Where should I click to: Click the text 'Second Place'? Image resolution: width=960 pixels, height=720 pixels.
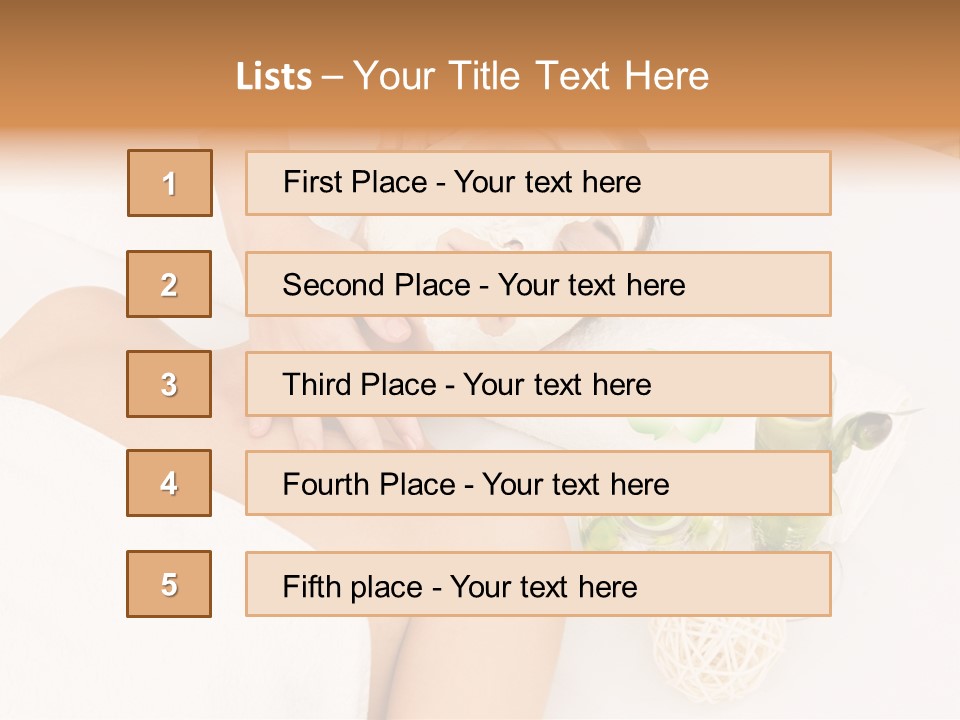coord(377,285)
